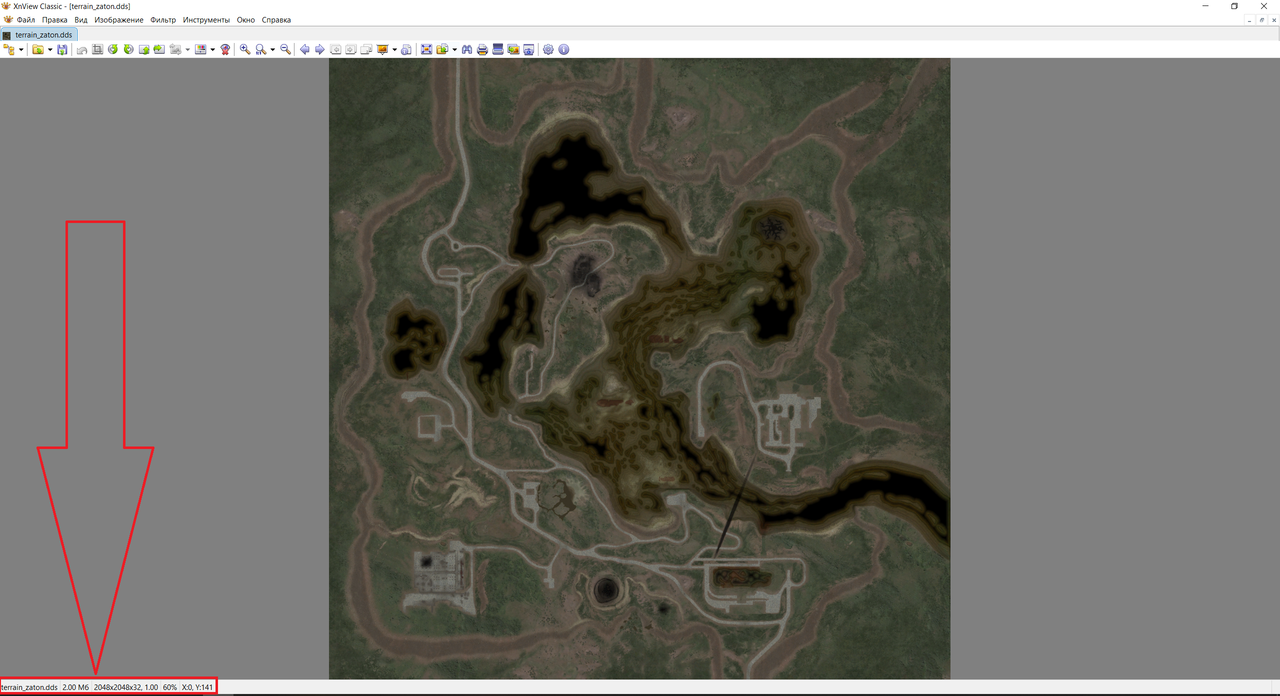The width and height of the screenshot is (1280, 696).
Task: Click the Zoom fit magnifier icon
Action: (260, 49)
